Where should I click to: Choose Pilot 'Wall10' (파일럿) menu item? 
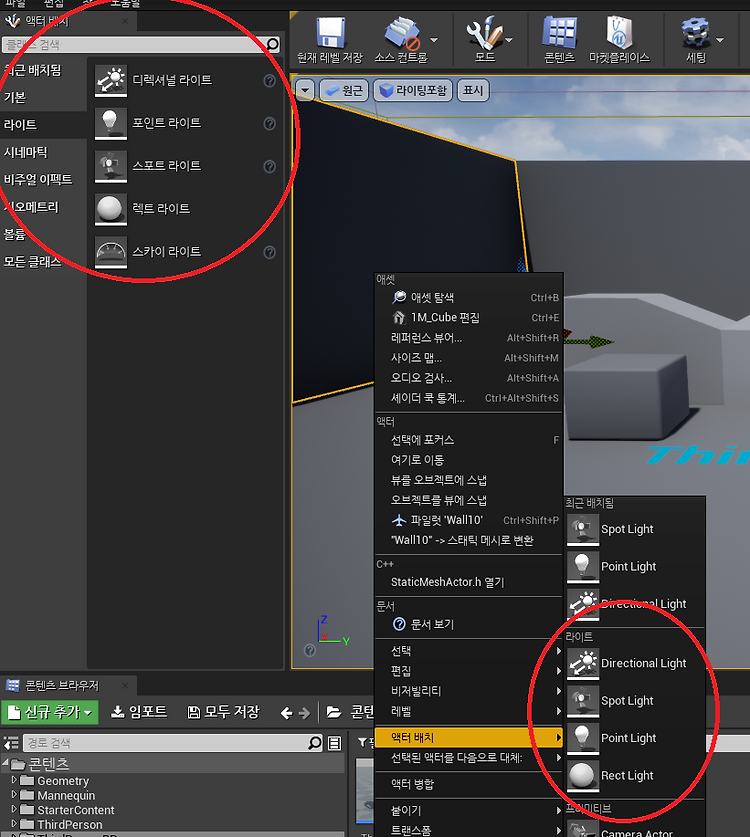click(469, 520)
